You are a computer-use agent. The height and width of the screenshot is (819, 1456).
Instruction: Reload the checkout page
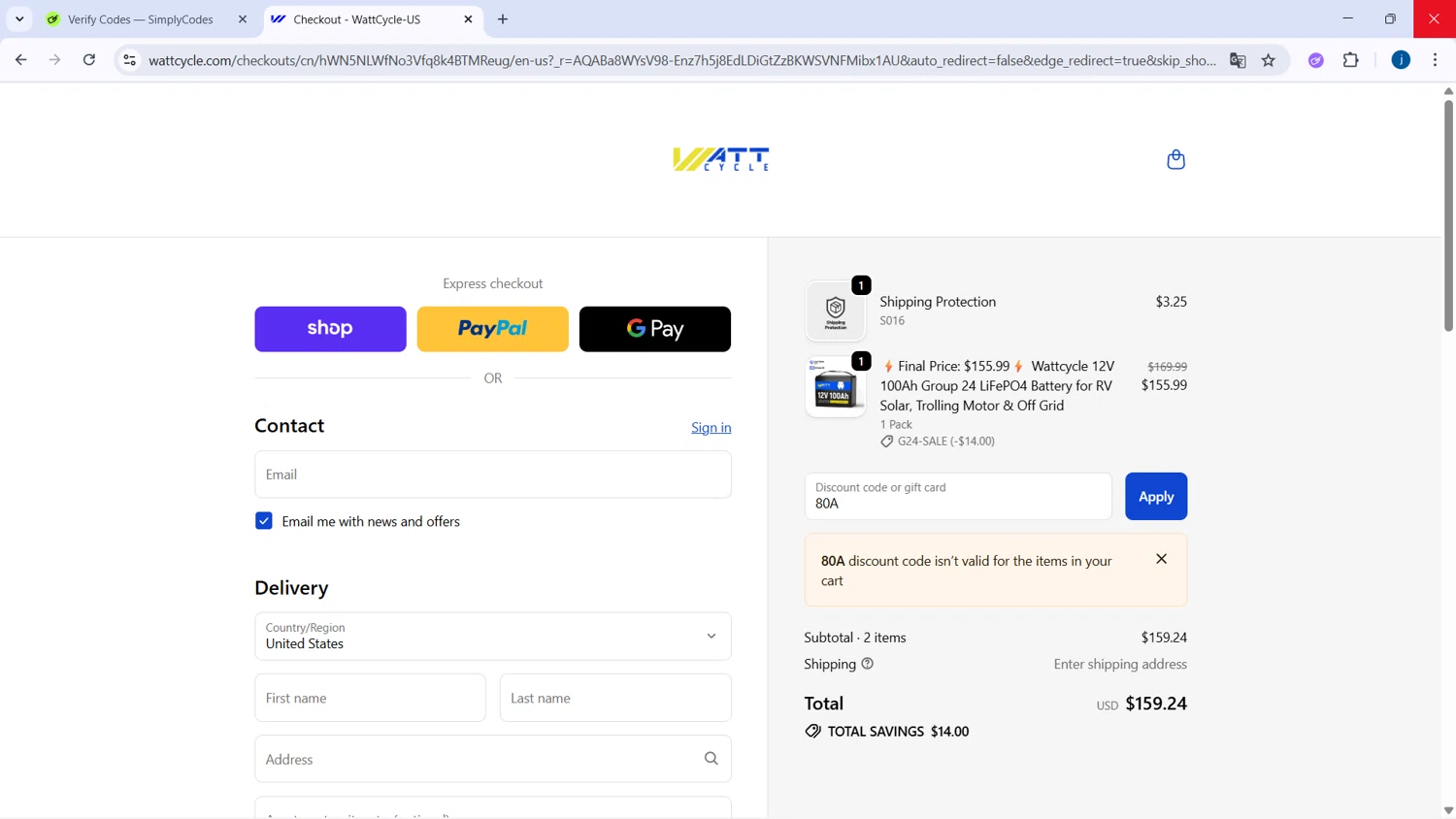[89, 60]
